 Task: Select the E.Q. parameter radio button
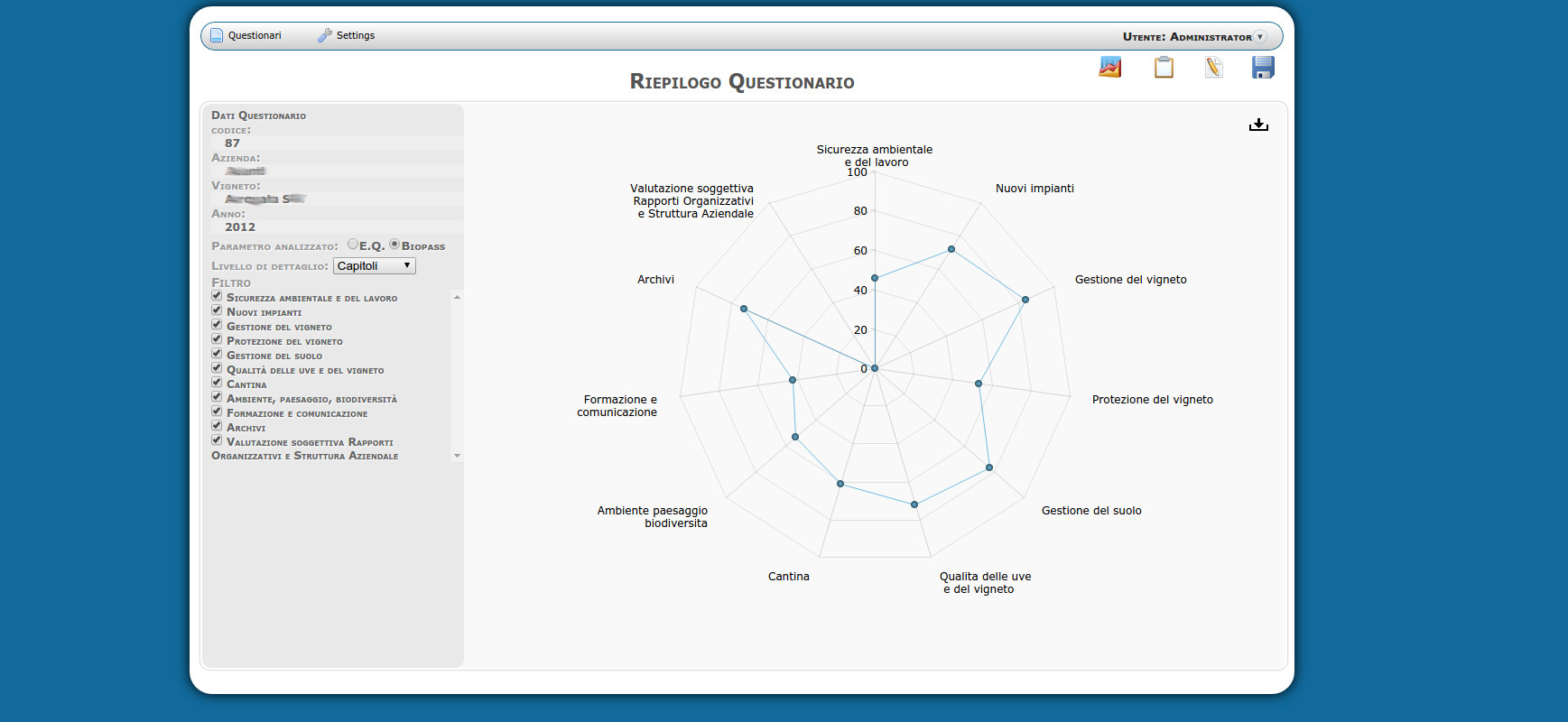tap(353, 245)
